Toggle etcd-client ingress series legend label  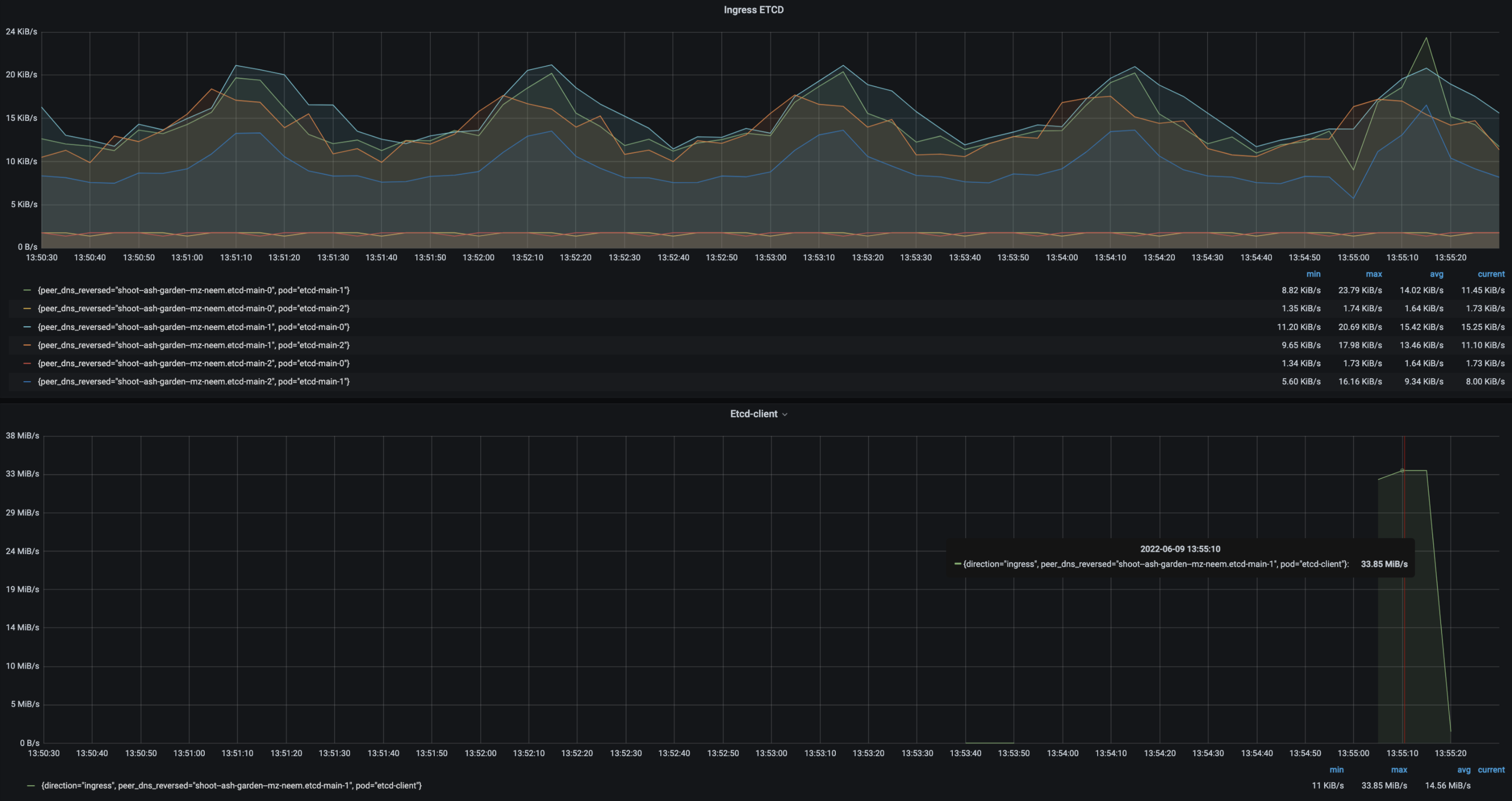pyautogui.click(x=231, y=785)
